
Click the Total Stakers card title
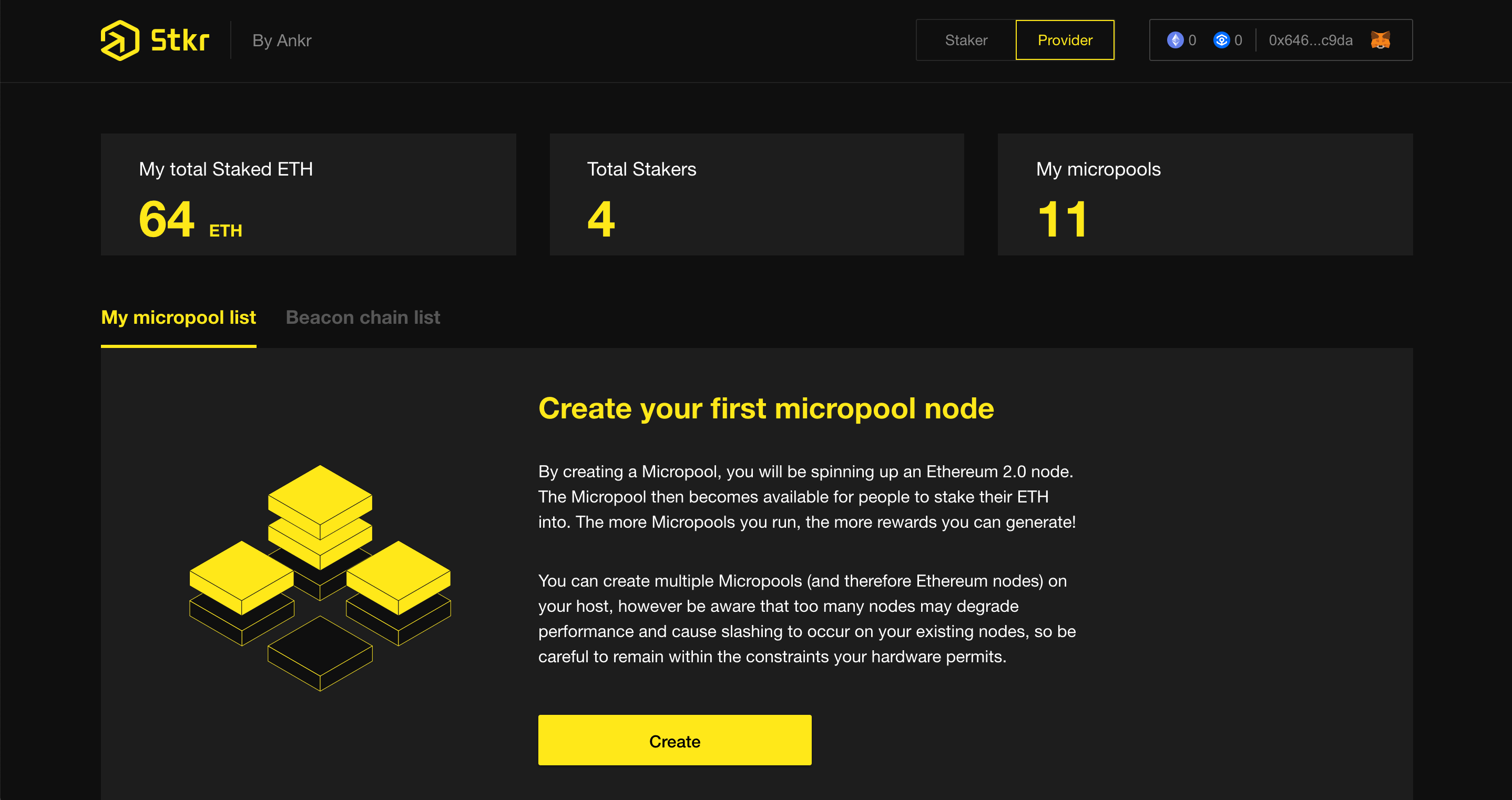(641, 169)
